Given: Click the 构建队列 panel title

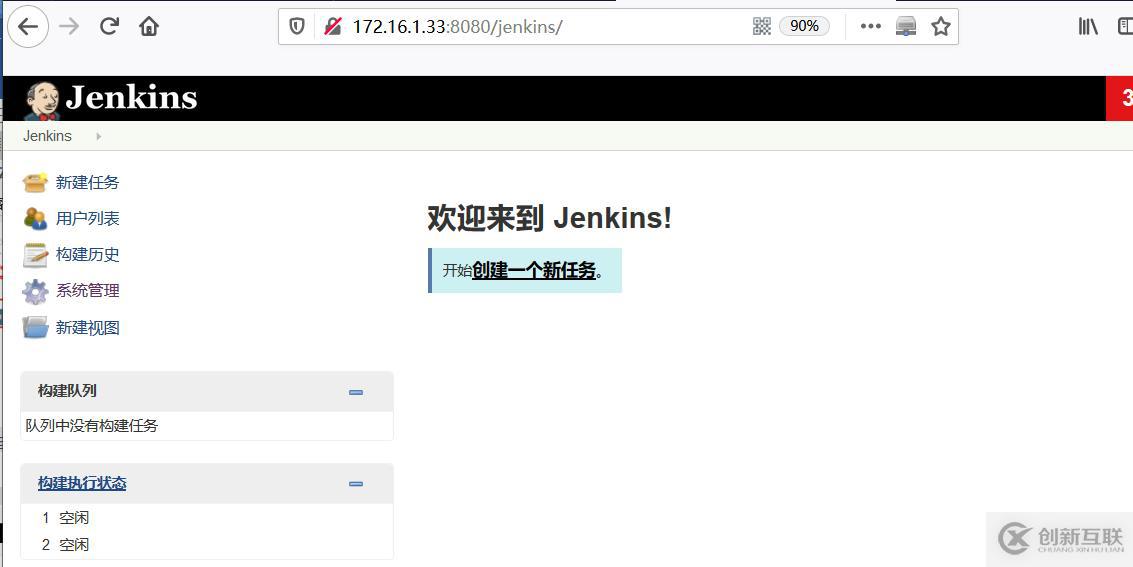Looking at the screenshot, I should (67, 391).
